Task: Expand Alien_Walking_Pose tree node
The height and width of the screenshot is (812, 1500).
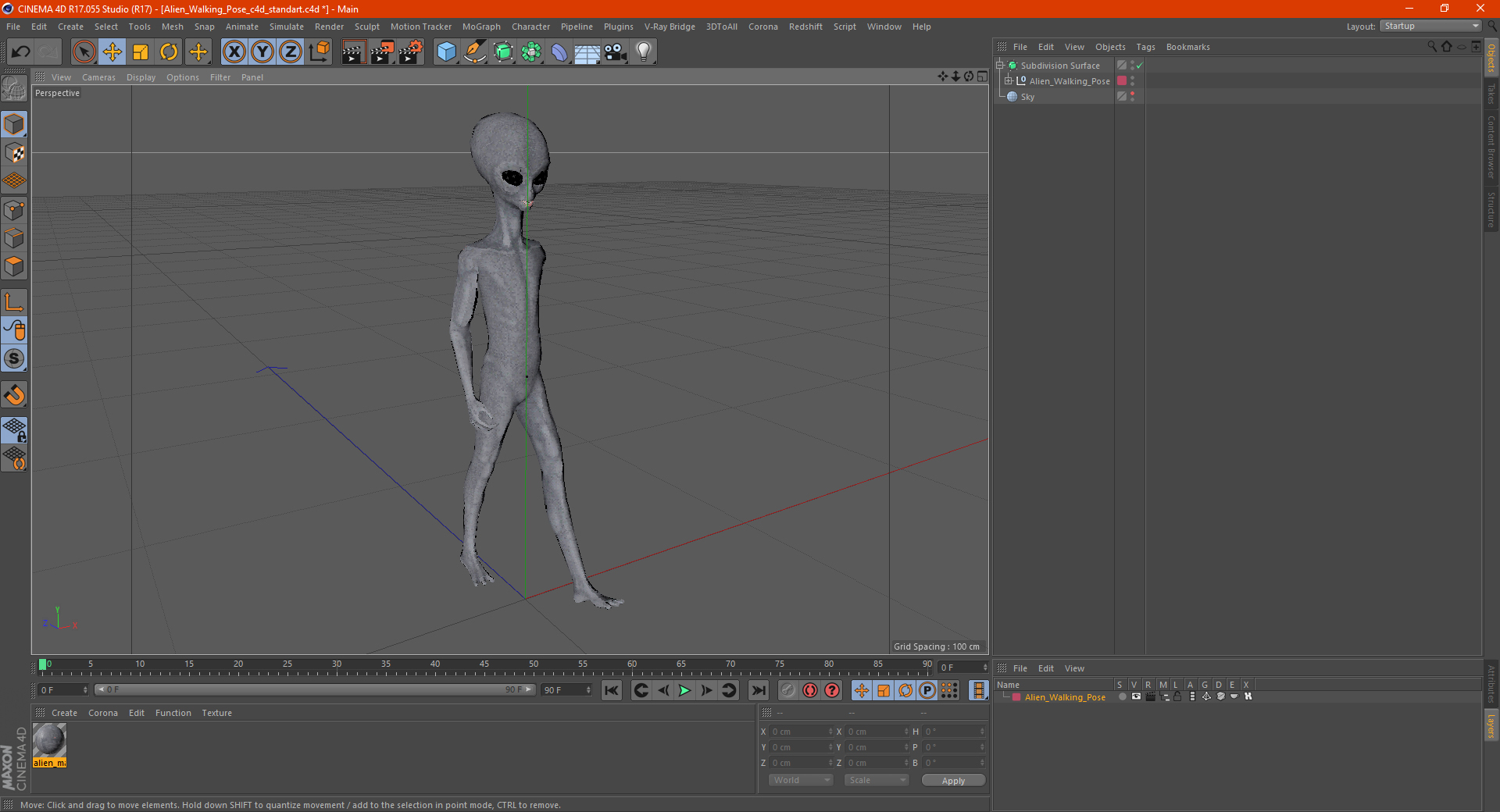Action: 1008,80
